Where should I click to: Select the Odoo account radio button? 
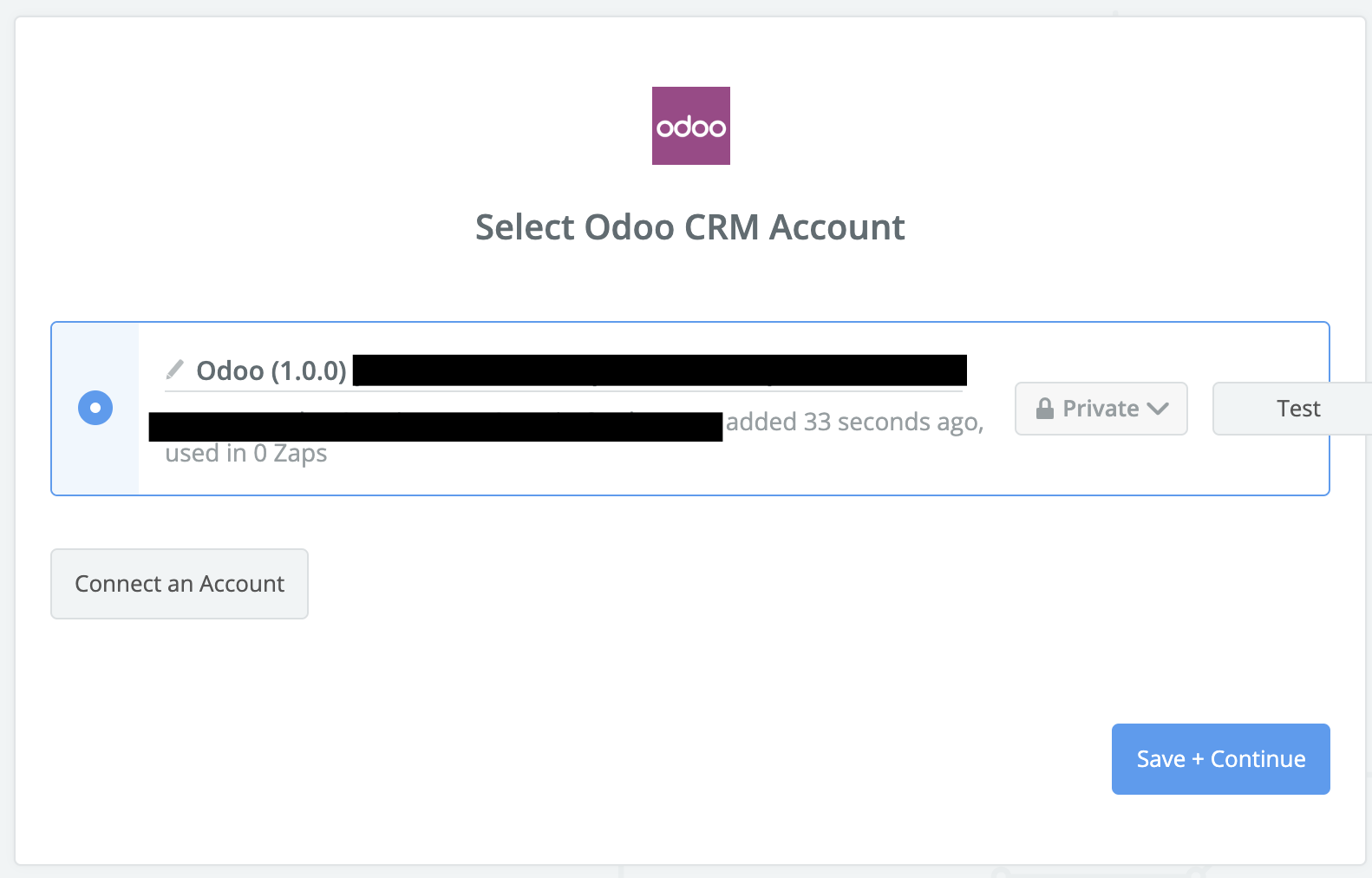point(95,408)
